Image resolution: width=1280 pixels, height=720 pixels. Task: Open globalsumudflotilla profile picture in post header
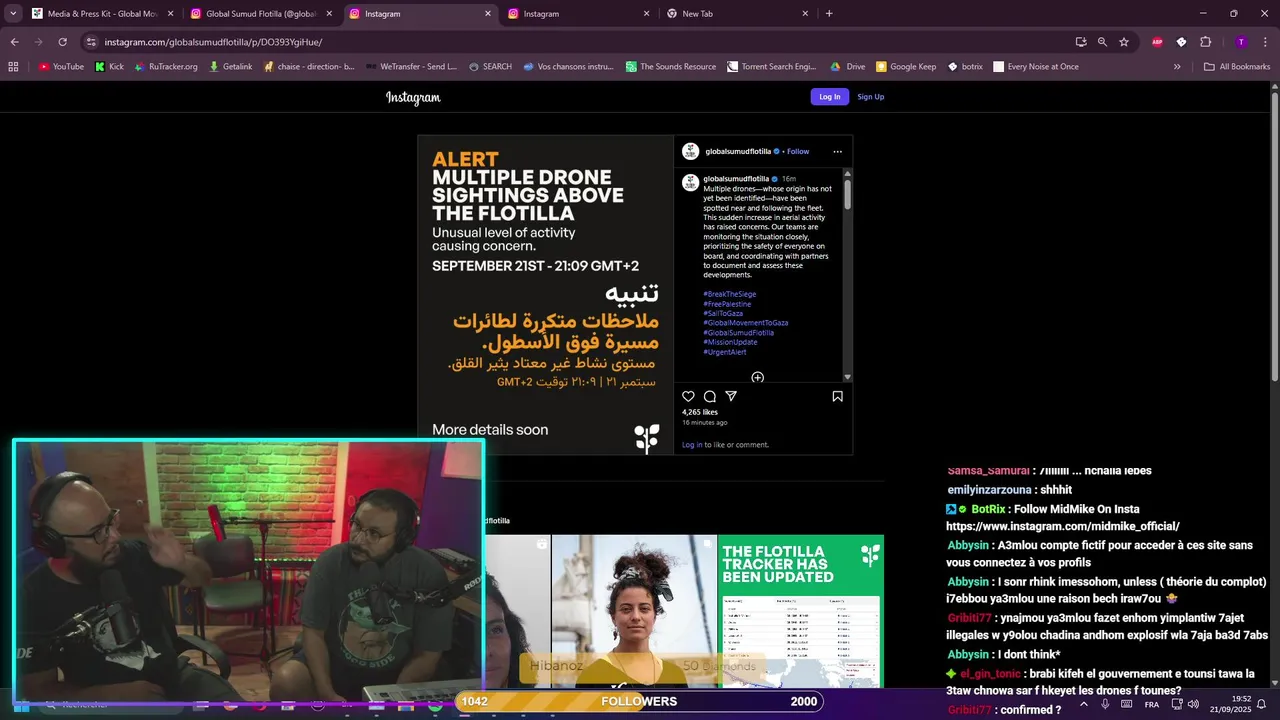(690, 151)
